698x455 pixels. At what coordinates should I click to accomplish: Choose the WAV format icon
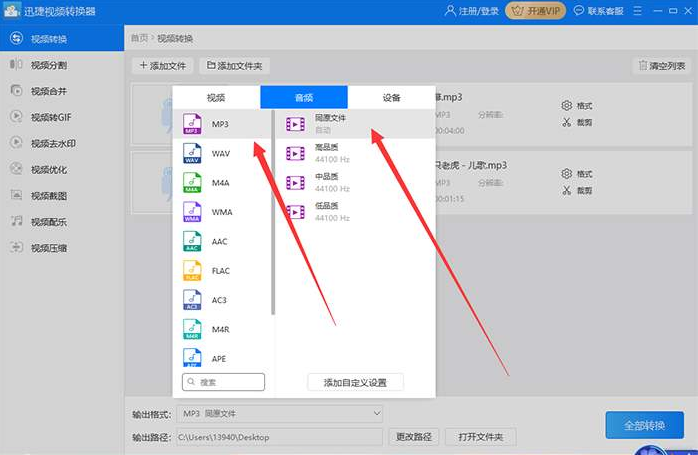[x=191, y=154]
